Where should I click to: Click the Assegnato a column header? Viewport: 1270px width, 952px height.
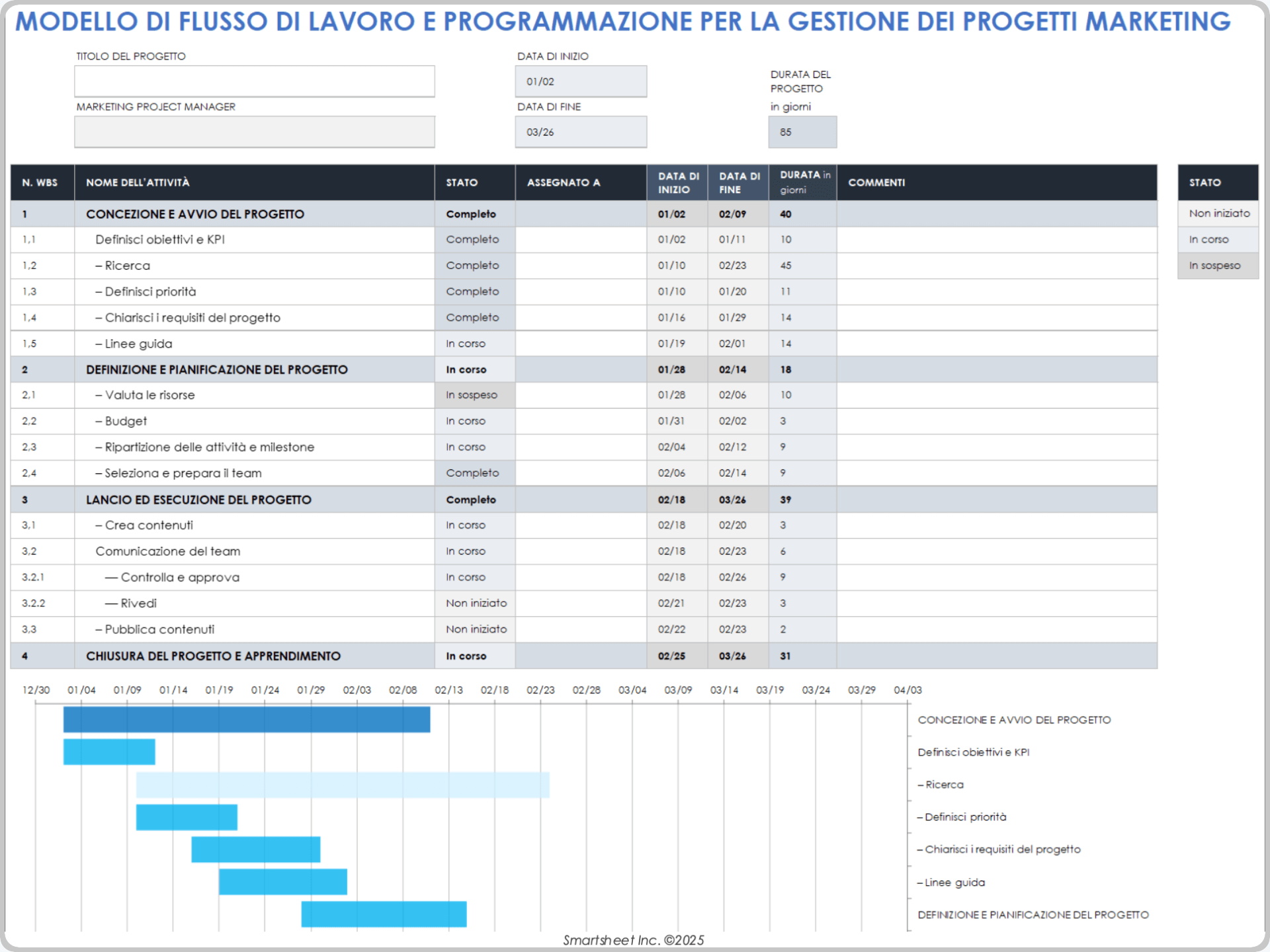[581, 182]
